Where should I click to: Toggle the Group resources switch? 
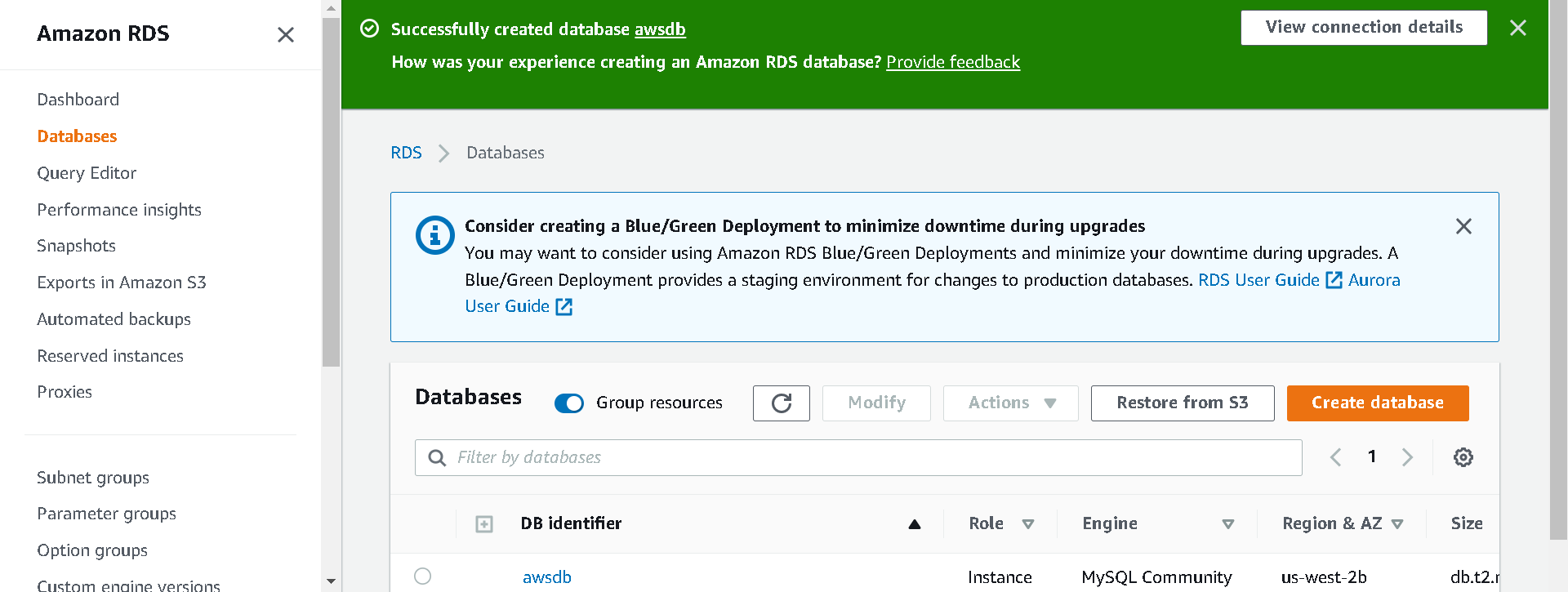pyautogui.click(x=569, y=403)
